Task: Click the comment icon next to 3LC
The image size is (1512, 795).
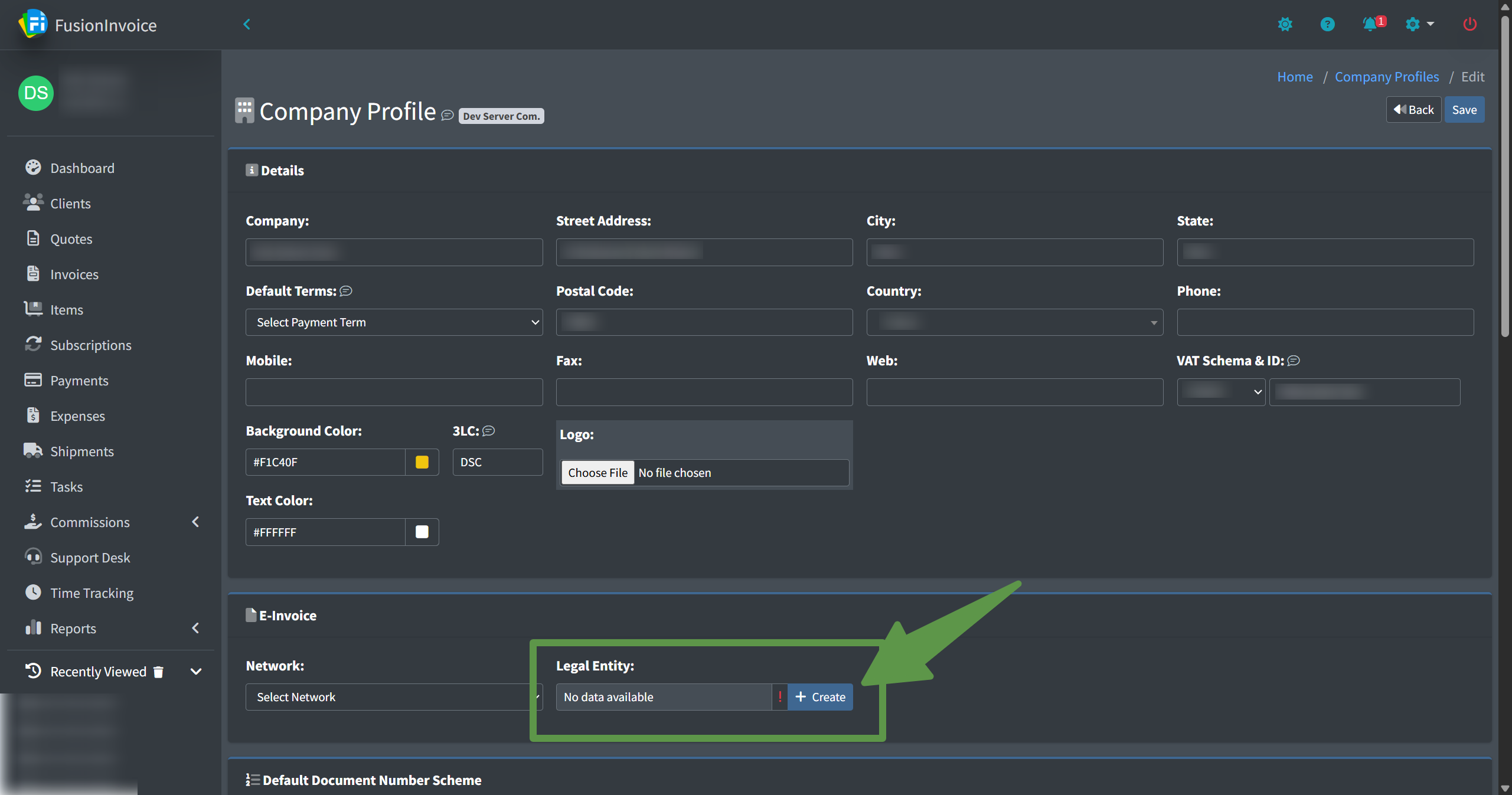Action: (x=489, y=431)
